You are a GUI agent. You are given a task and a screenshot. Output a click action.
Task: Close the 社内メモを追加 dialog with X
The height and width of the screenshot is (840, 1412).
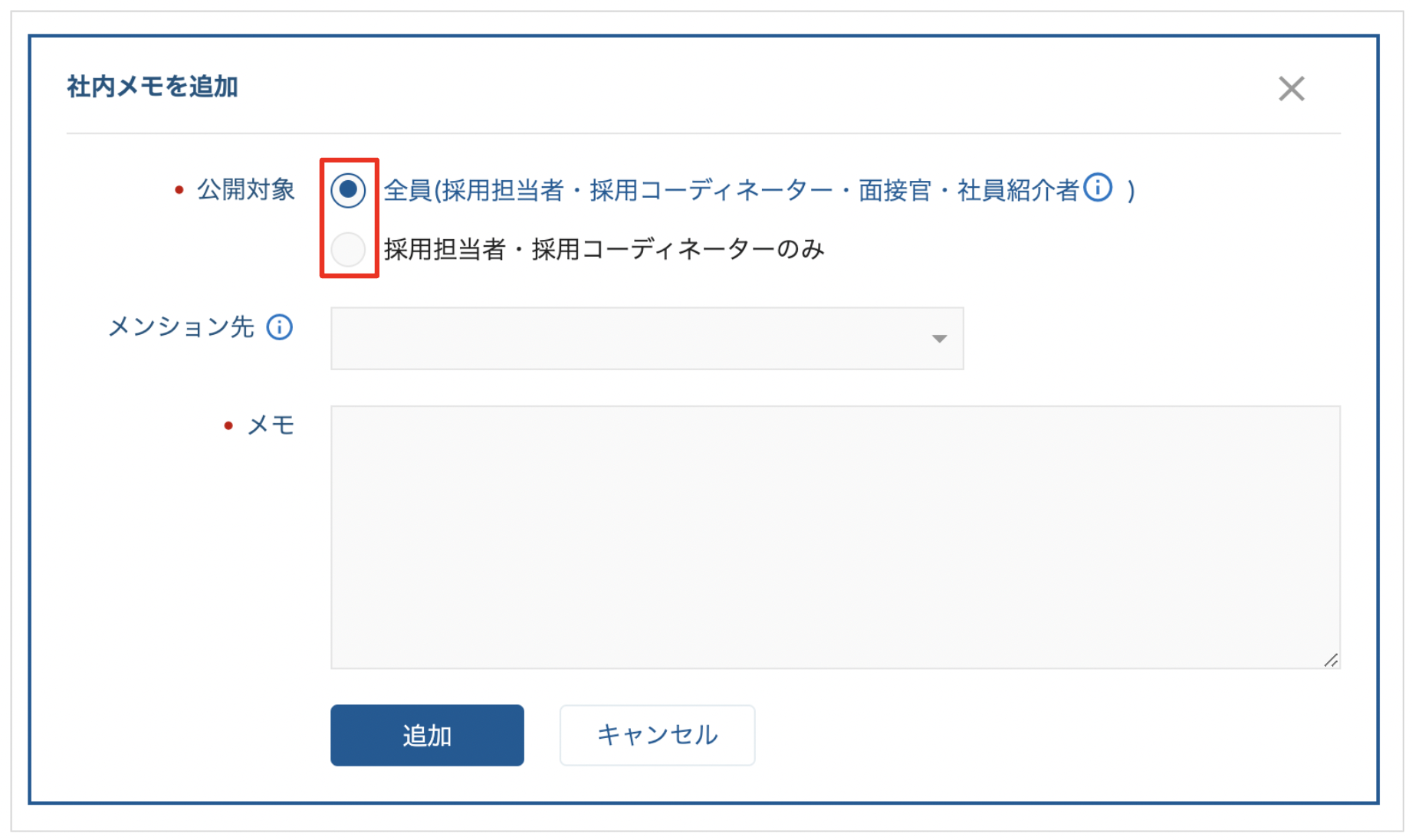click(x=1291, y=89)
